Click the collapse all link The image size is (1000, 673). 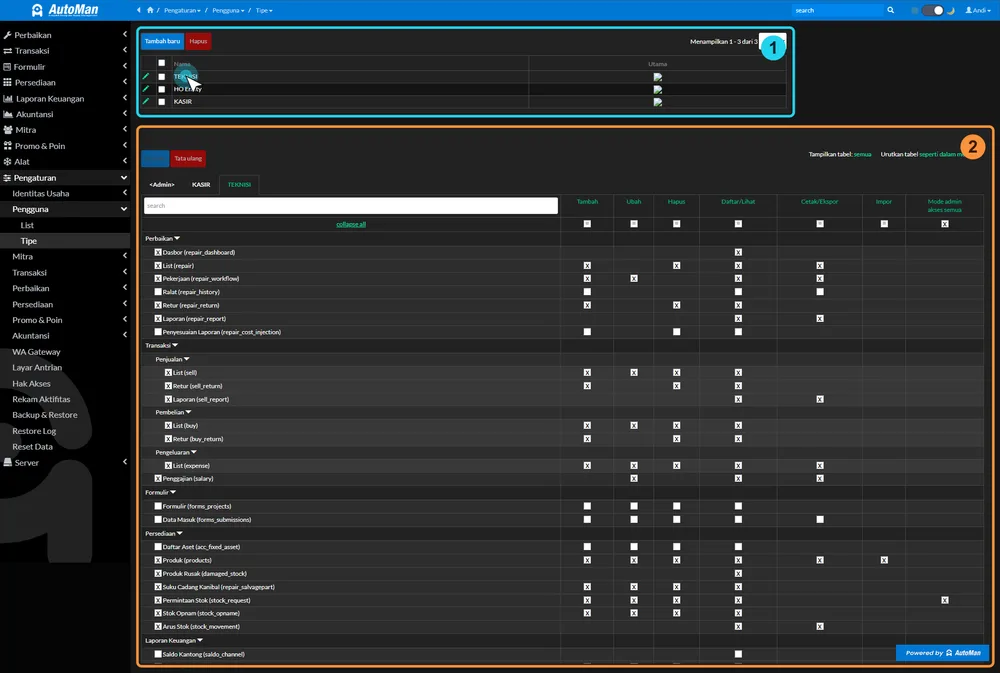pos(351,224)
